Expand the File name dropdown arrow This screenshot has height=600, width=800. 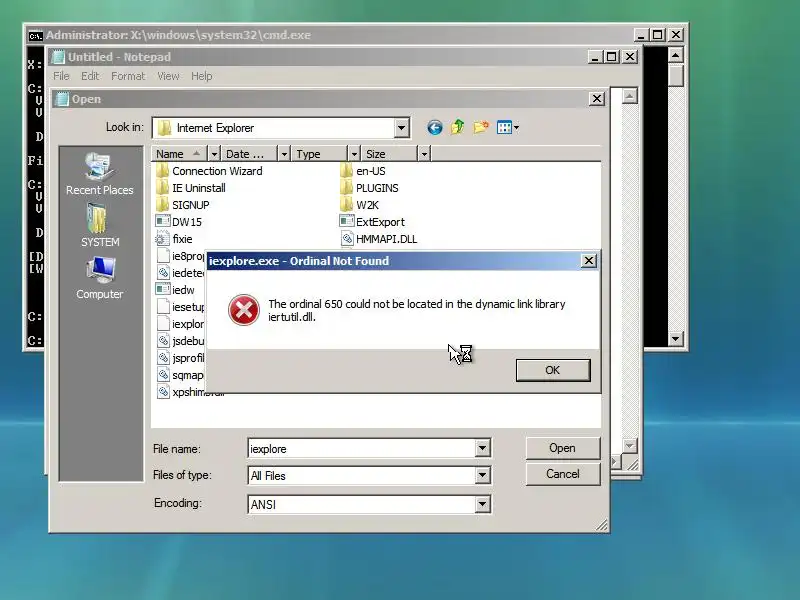pos(483,448)
